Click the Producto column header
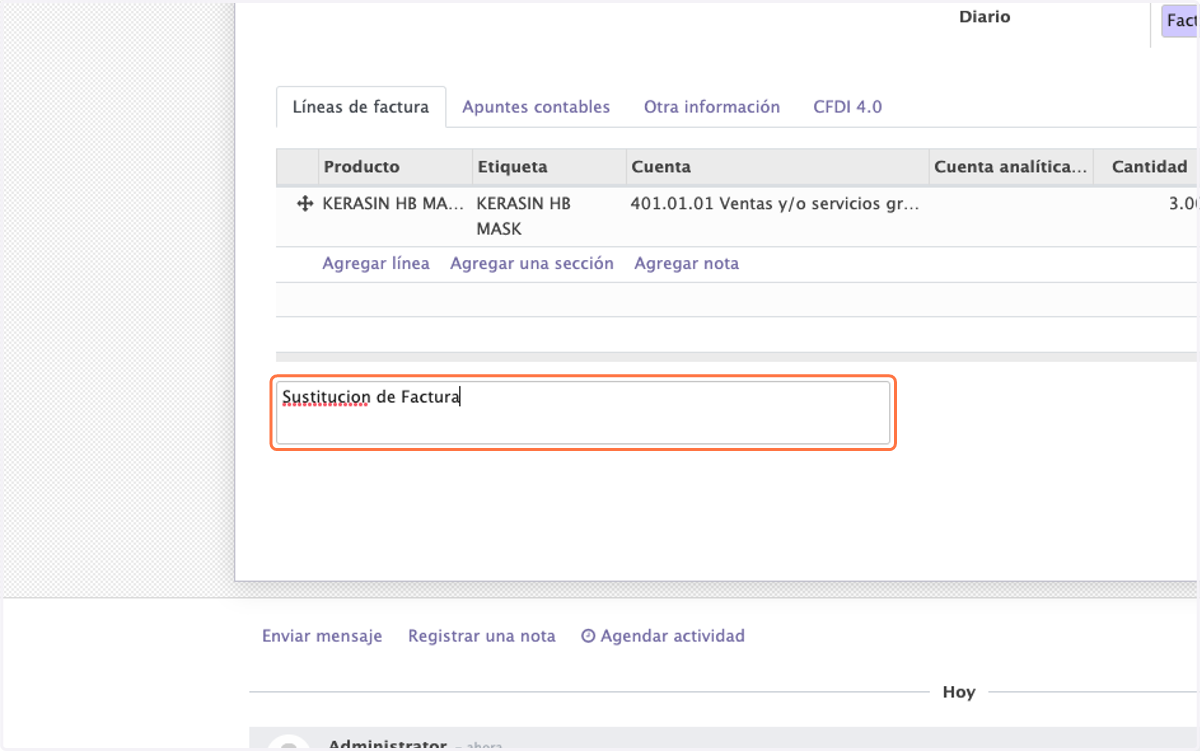Viewport: 1200px width, 751px height. coord(396,167)
